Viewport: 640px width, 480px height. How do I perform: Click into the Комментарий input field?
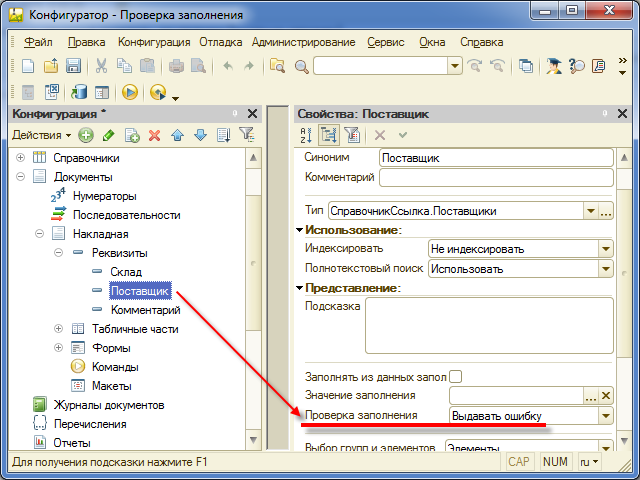point(495,178)
